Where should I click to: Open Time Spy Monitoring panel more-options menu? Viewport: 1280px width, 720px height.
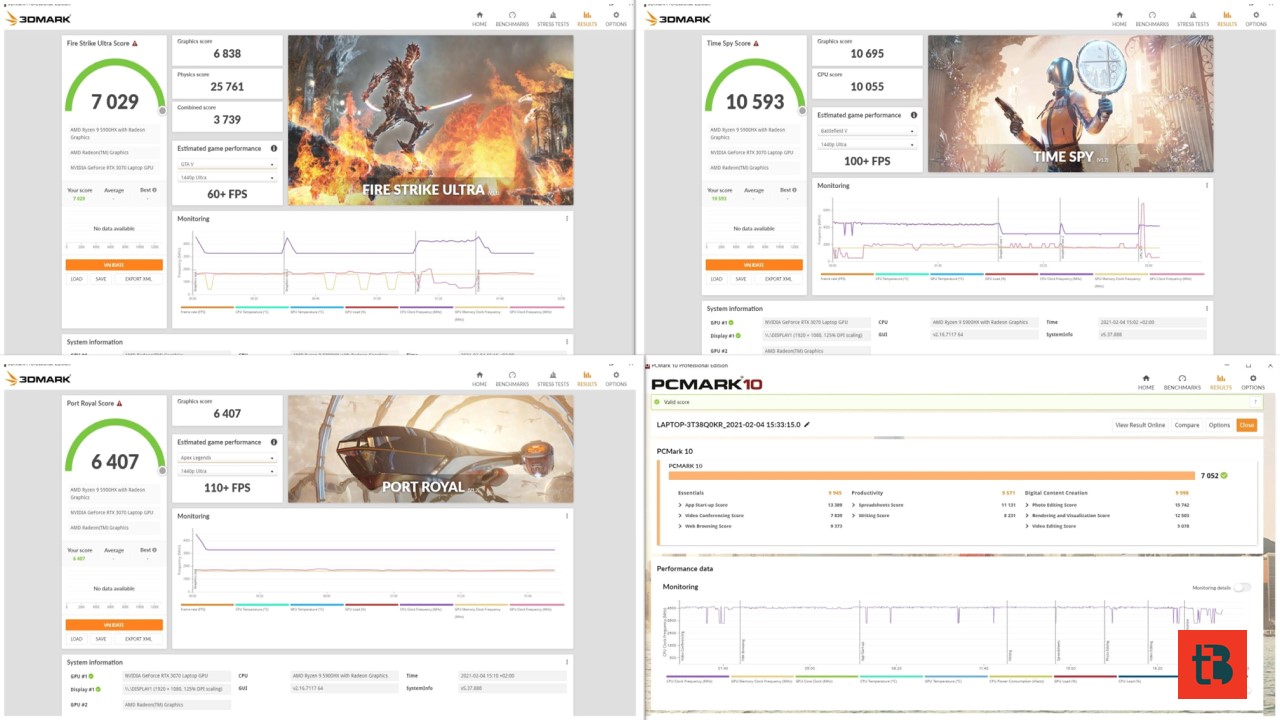coord(1207,186)
